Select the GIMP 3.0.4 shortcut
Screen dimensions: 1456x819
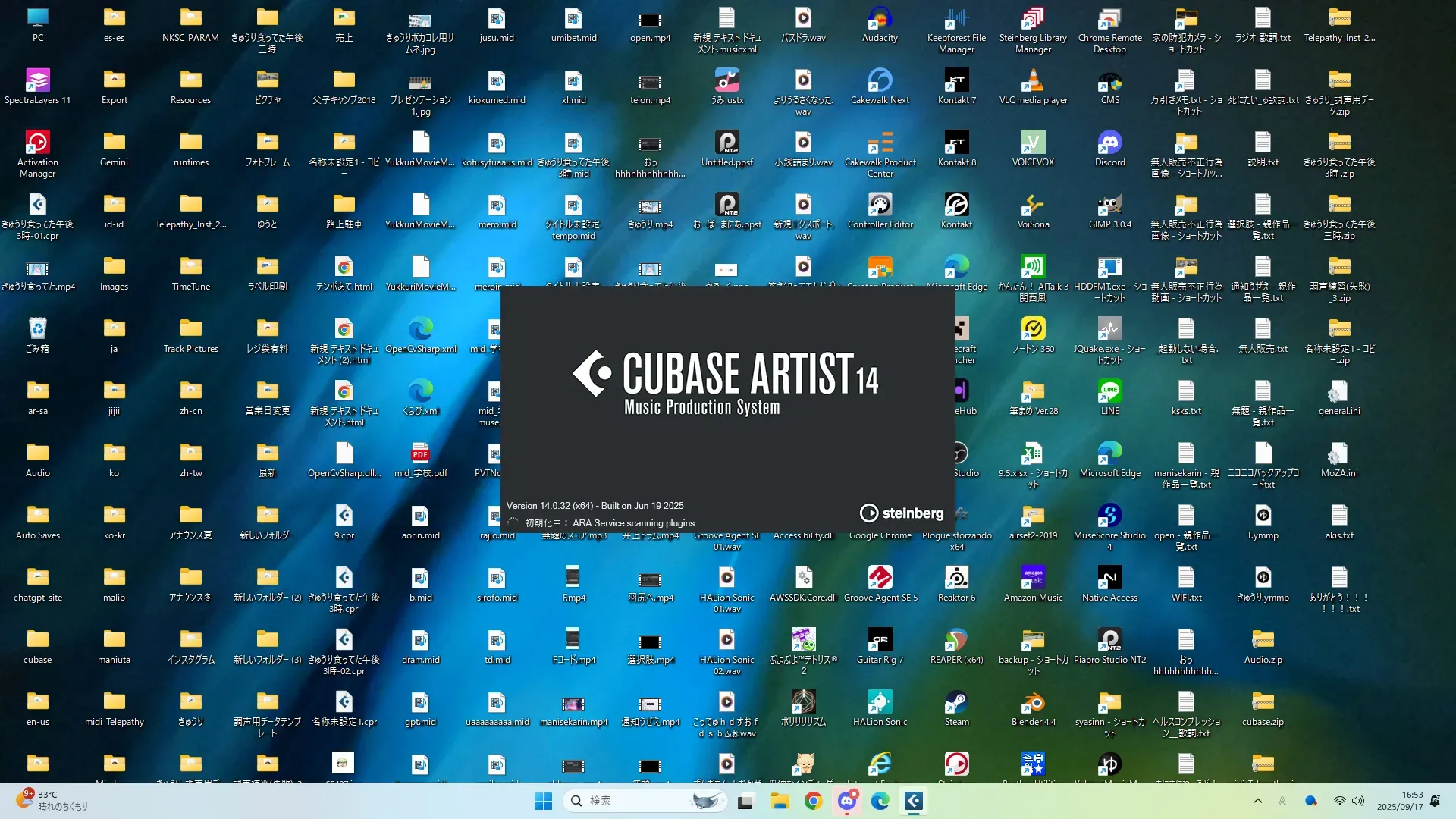[1109, 206]
